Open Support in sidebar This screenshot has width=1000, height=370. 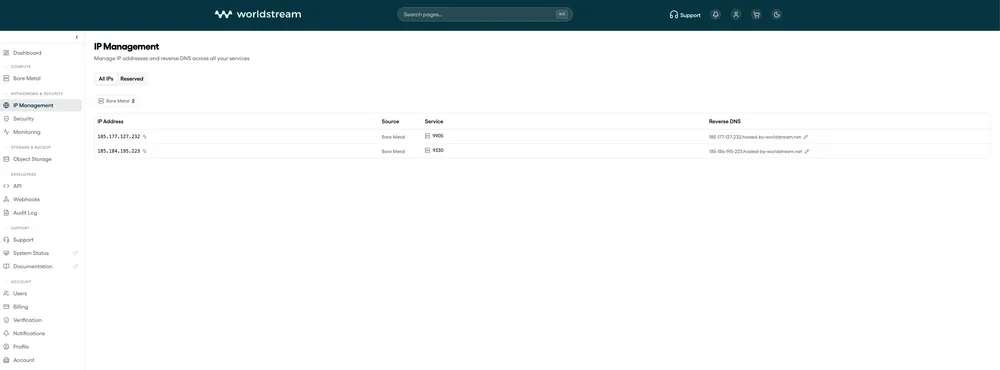24,240
